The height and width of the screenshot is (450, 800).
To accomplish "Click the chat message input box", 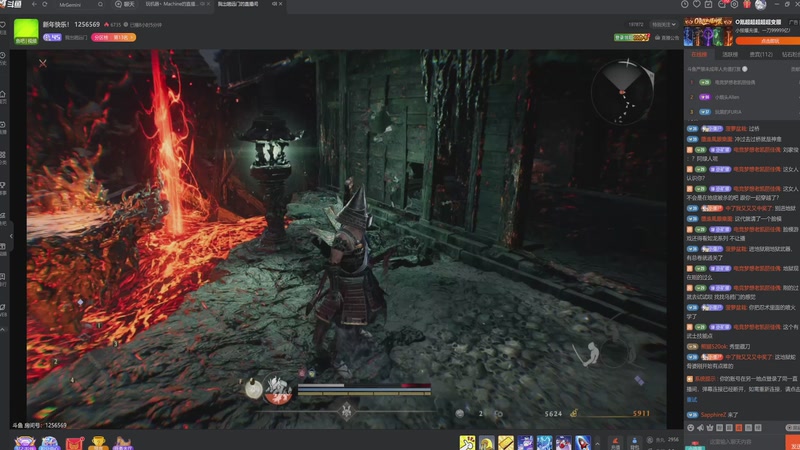I will [x=744, y=442].
